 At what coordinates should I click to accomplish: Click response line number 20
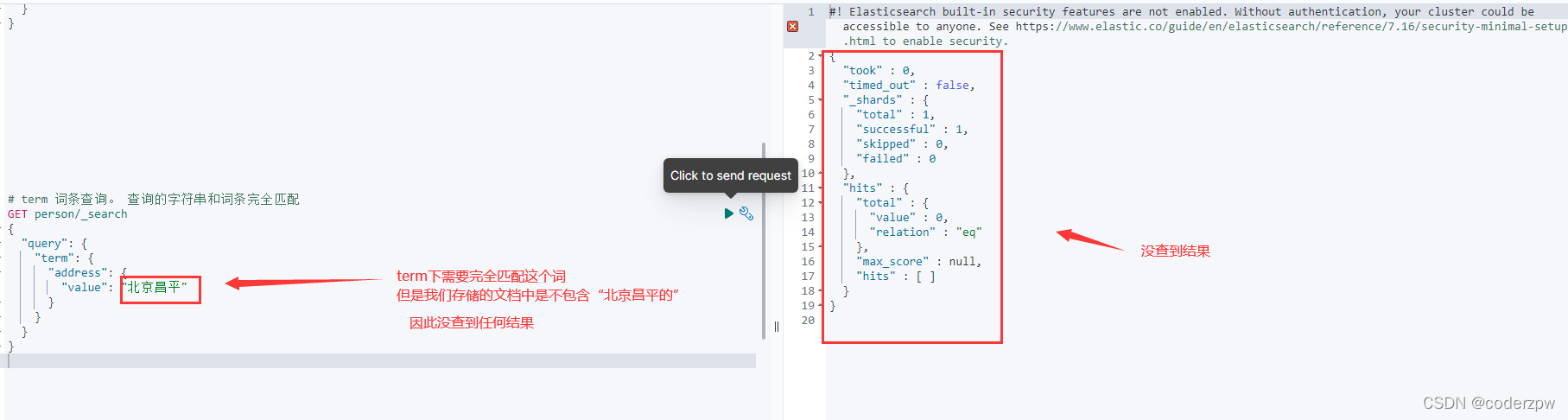click(808, 321)
